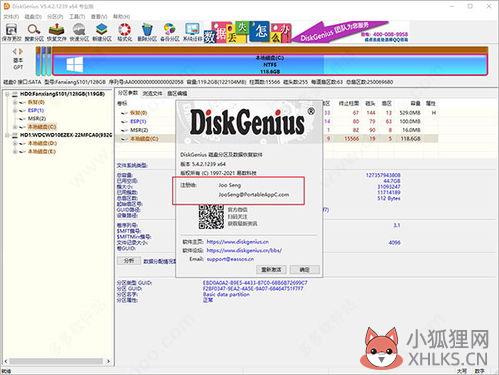Viewport: 499px width, 375px height.
Task: Select Local Disk (E:) in left tree
Action: coord(42,152)
